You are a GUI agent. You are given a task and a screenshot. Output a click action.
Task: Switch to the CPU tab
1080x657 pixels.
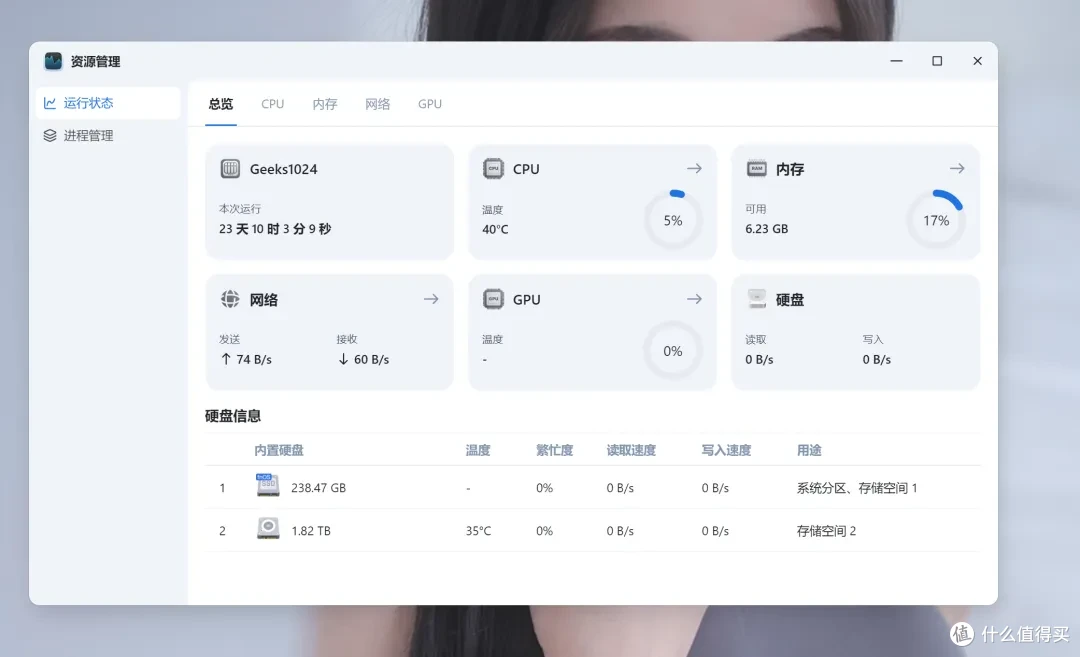click(272, 104)
